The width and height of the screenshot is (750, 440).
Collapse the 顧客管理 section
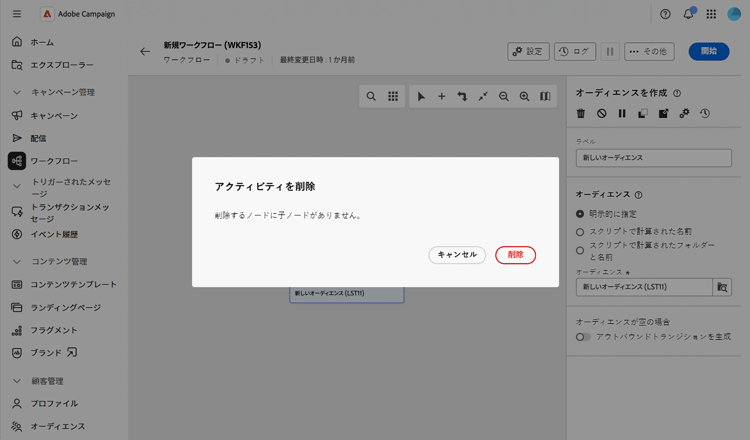(17, 381)
